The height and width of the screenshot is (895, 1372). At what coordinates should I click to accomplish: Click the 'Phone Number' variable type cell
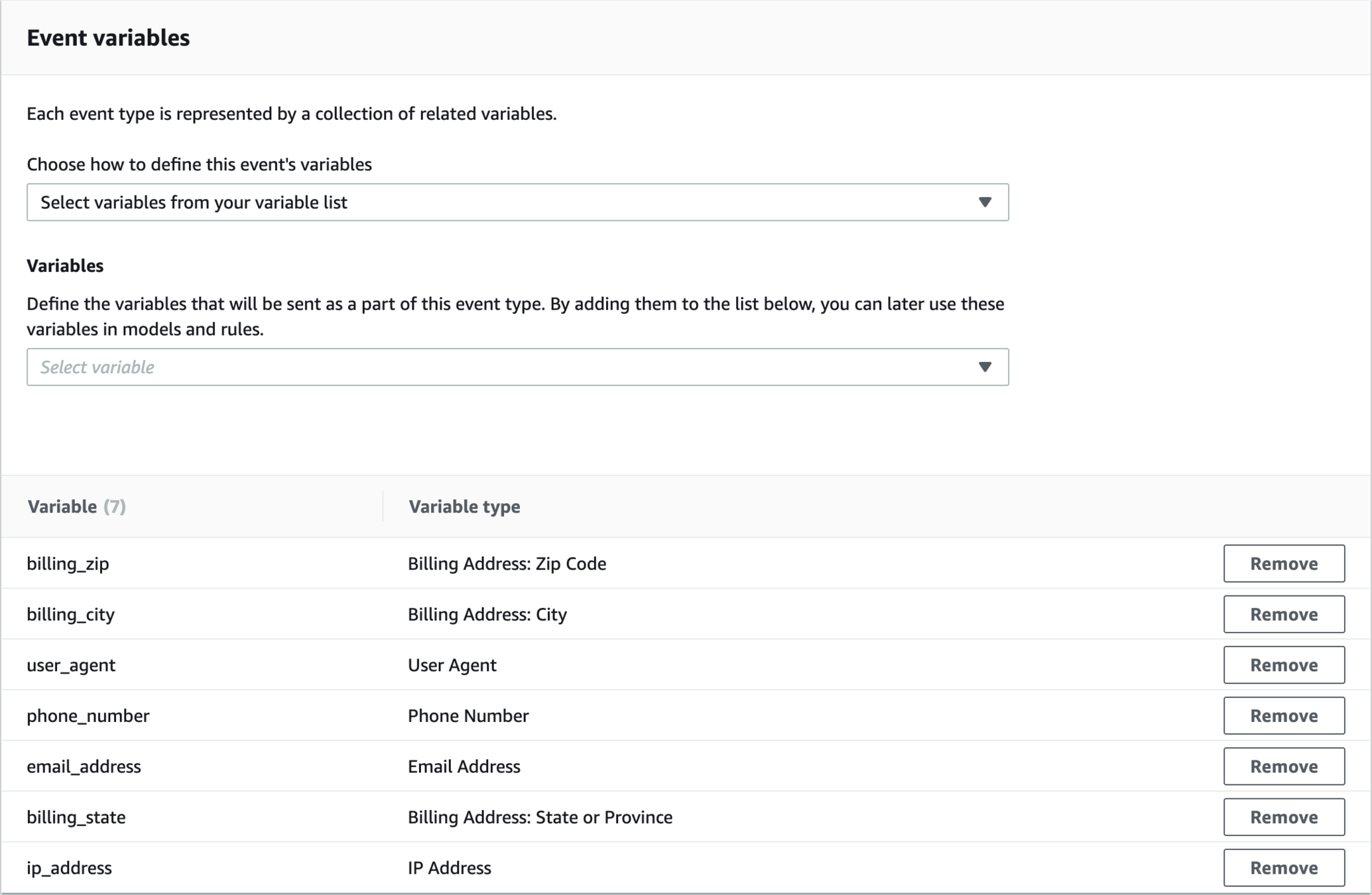(468, 715)
